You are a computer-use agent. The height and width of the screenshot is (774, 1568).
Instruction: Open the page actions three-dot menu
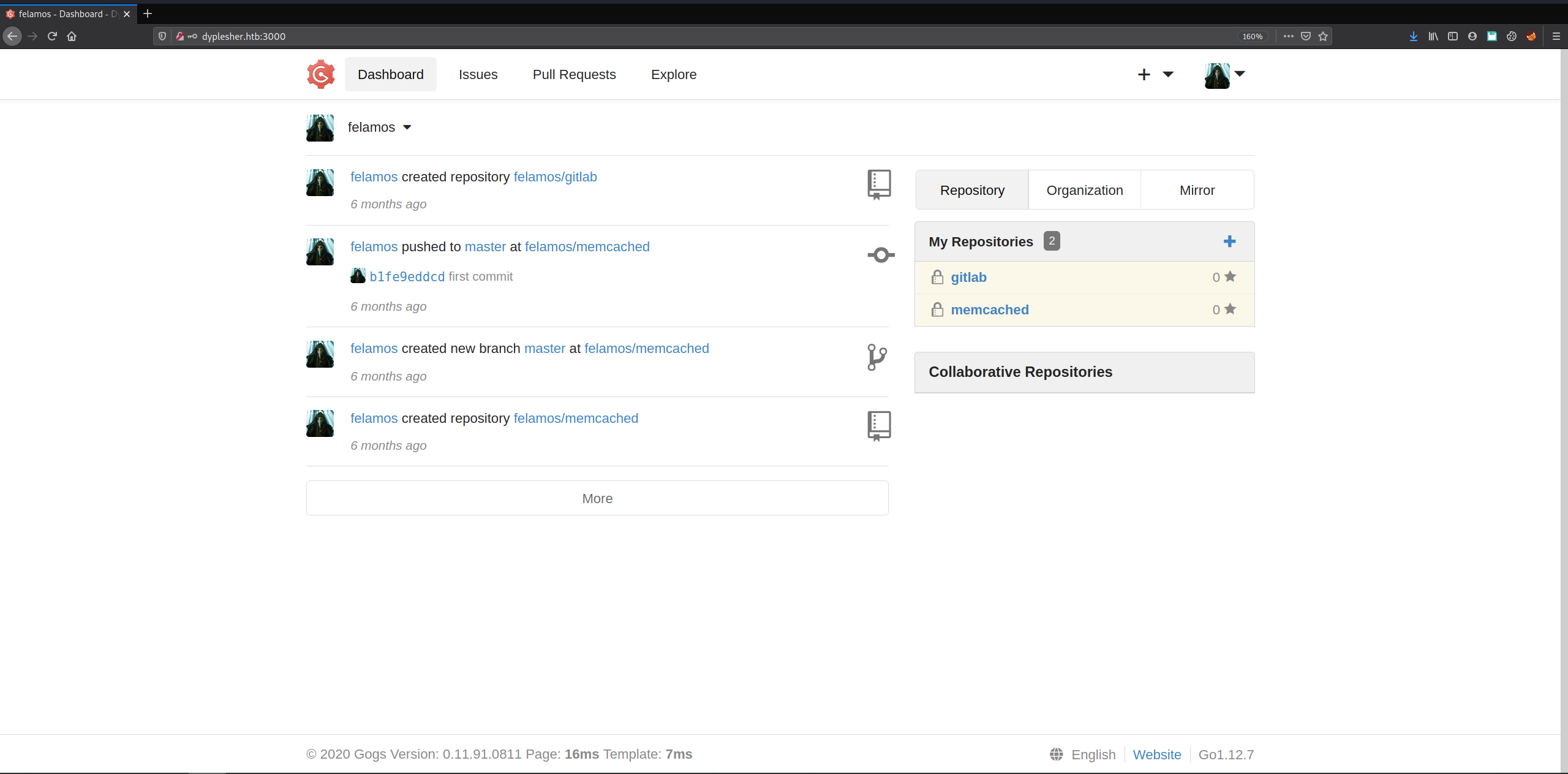(x=1289, y=36)
